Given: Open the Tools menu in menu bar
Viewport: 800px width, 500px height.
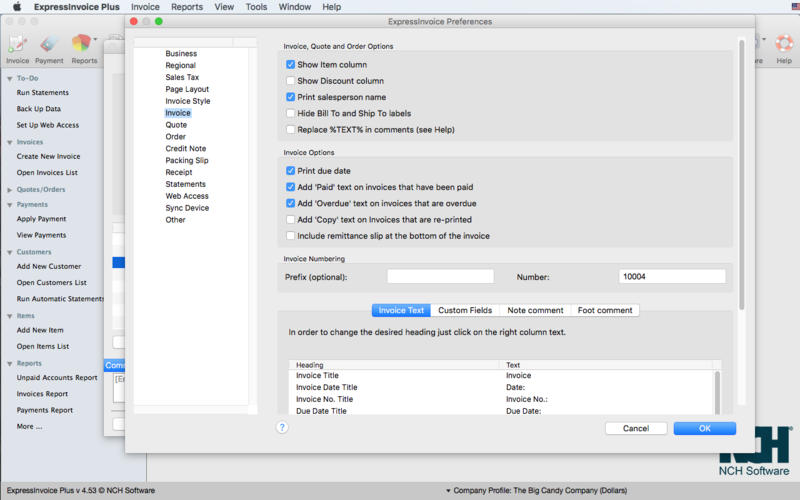Looking at the screenshot, I should 256,7.
